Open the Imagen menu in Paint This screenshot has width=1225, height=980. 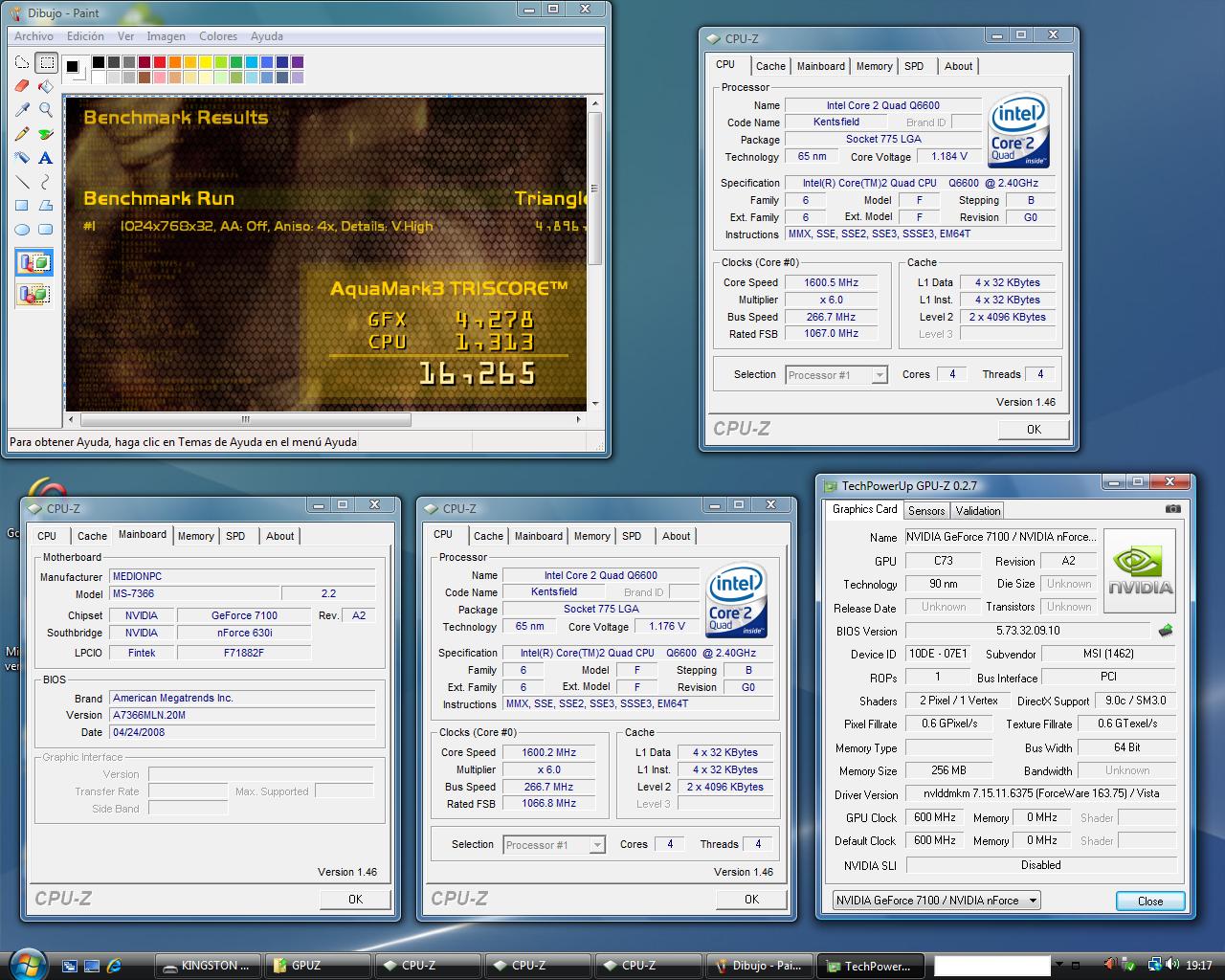(166, 36)
